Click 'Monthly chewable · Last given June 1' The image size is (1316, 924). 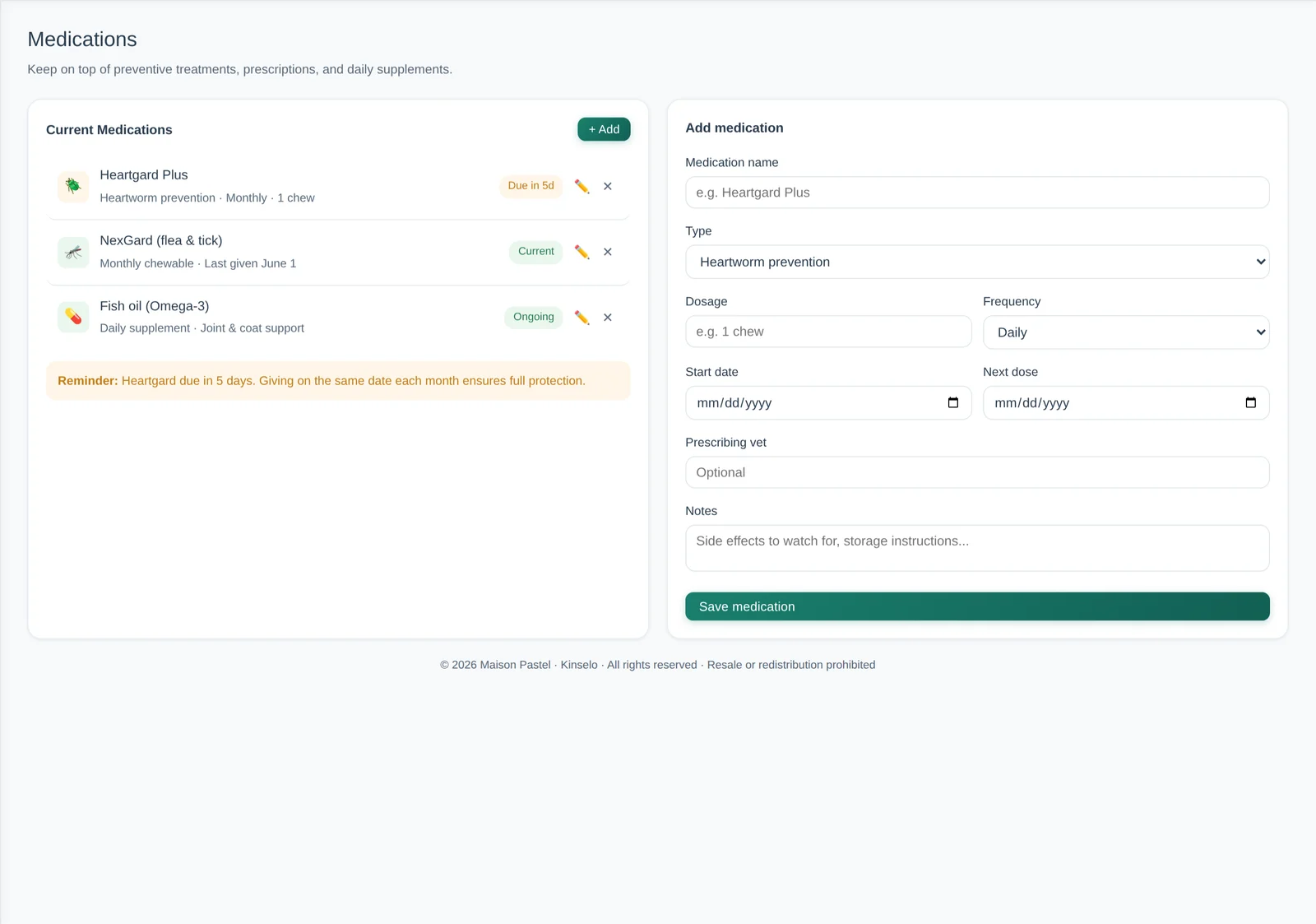(x=198, y=263)
